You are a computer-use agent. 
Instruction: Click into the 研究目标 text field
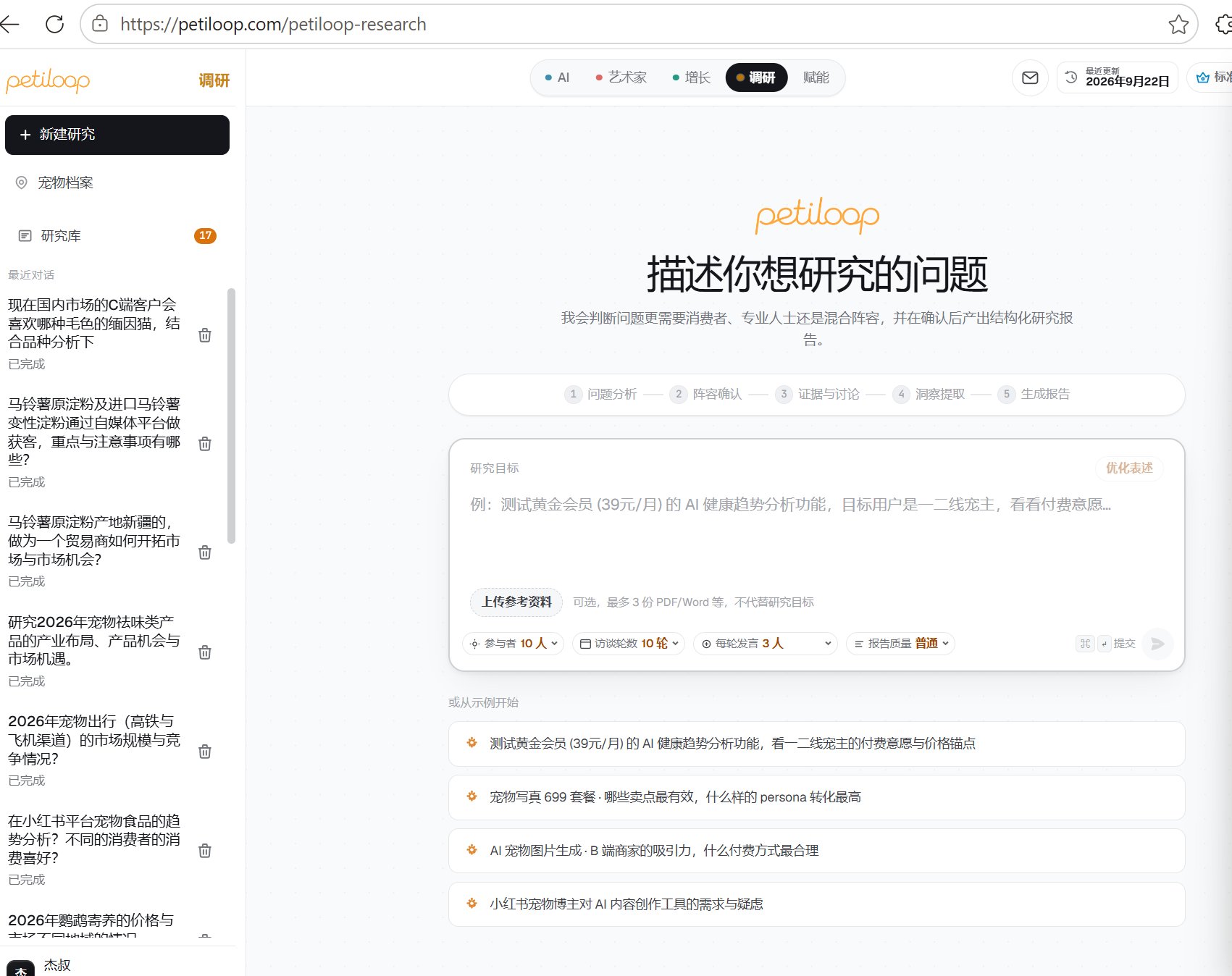pyautogui.click(x=816, y=532)
